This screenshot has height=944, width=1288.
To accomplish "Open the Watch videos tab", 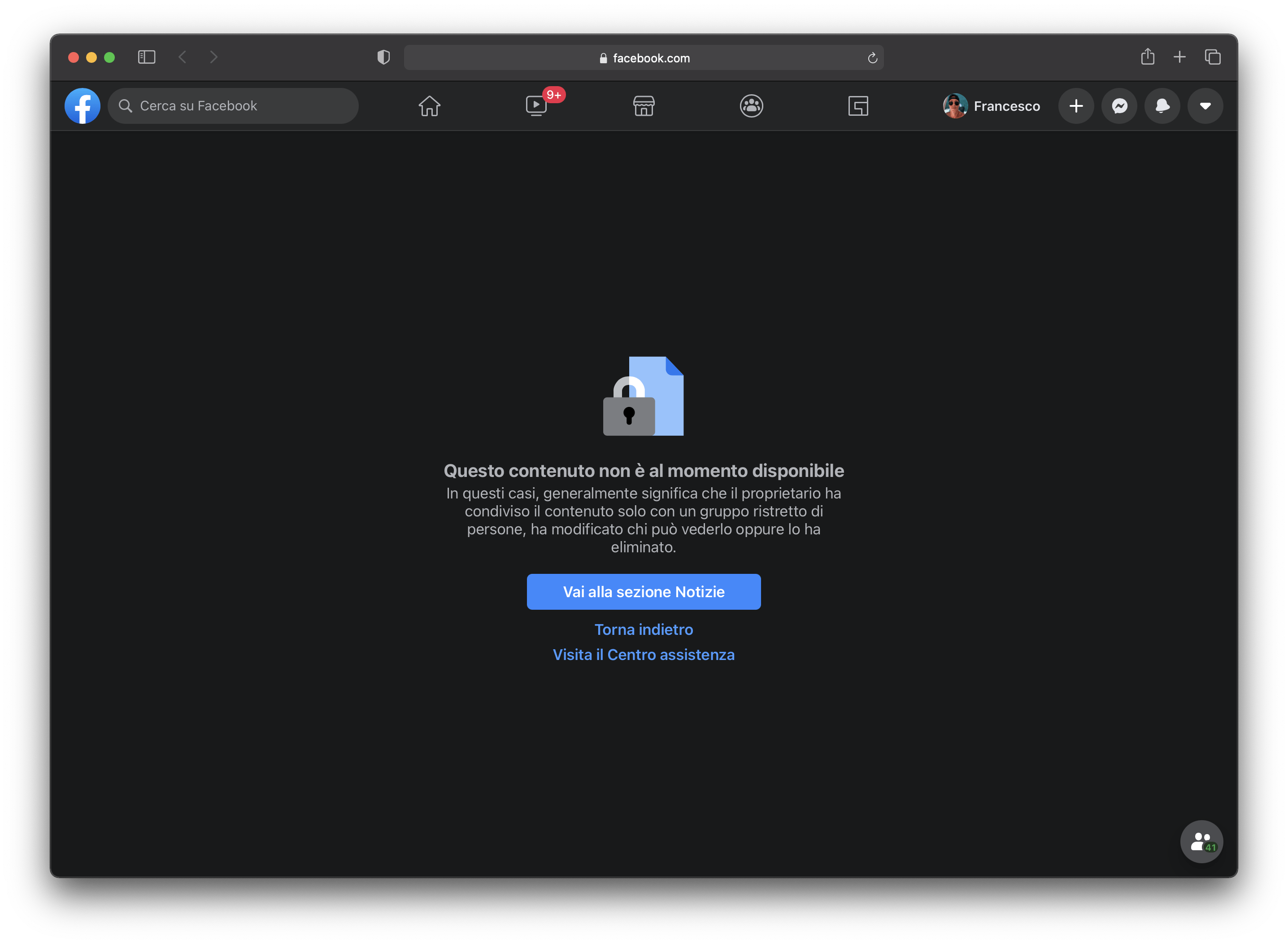I will [x=536, y=106].
